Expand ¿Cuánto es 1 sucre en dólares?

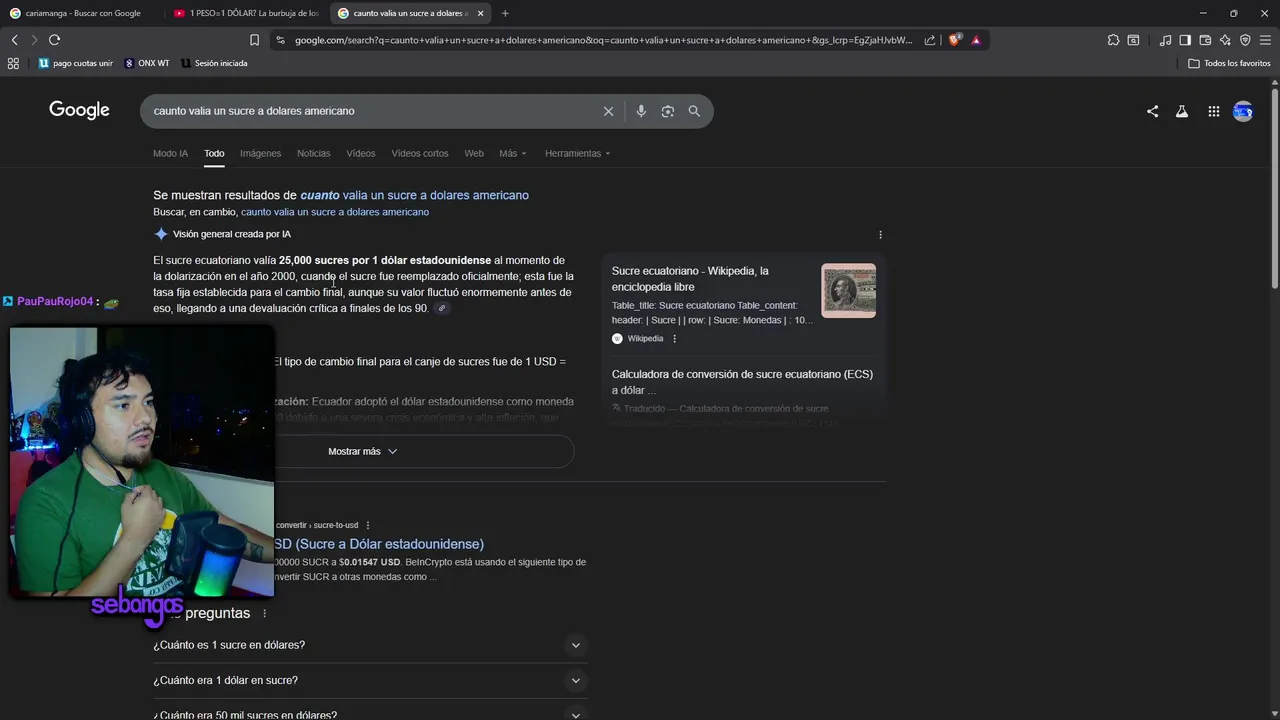click(370, 645)
